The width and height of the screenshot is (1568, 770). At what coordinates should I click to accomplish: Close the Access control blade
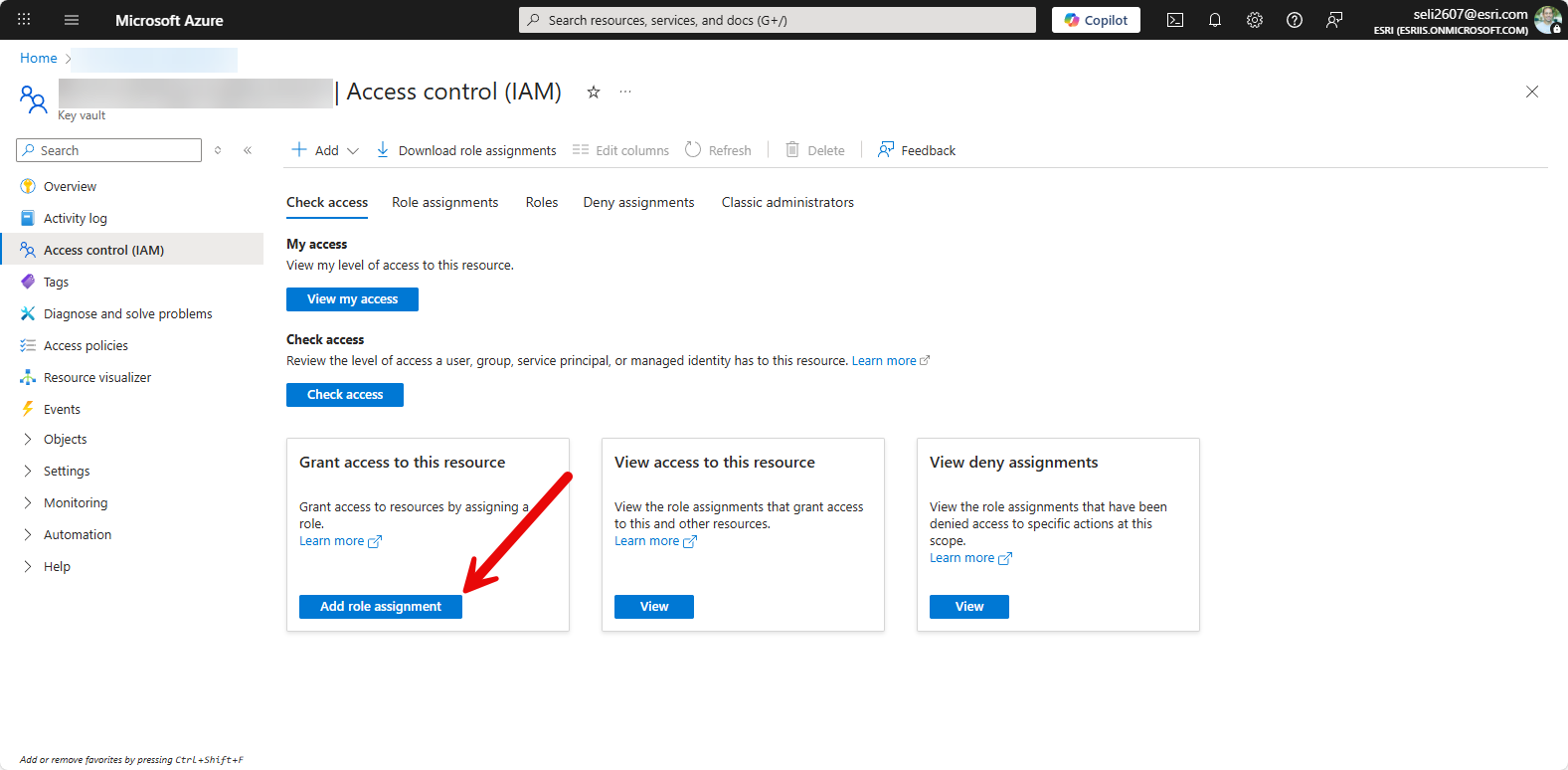[1532, 92]
